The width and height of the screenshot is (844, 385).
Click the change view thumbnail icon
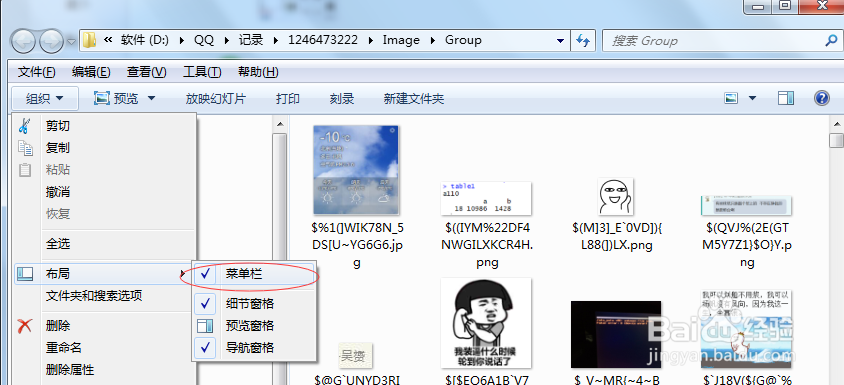click(x=730, y=98)
